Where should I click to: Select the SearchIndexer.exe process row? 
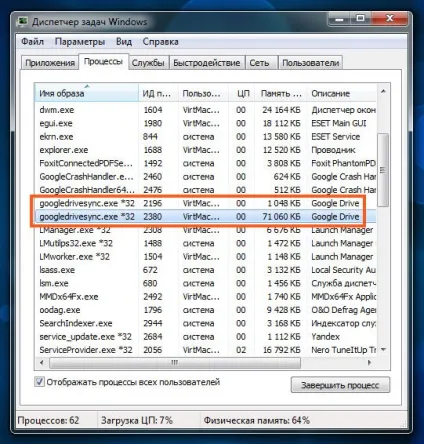[x=205, y=323]
